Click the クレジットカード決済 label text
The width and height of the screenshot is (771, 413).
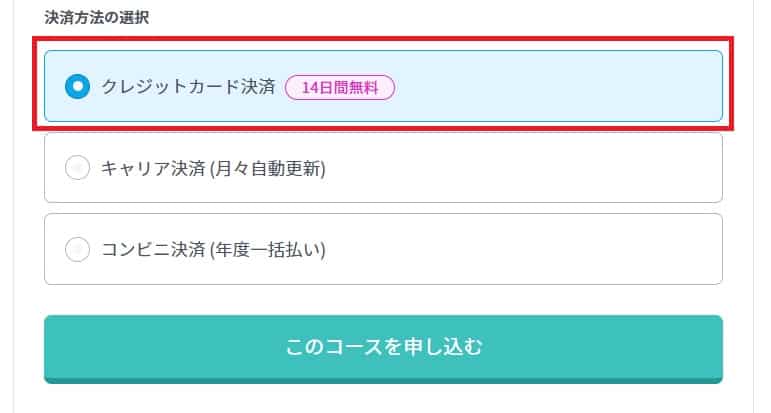(188, 87)
